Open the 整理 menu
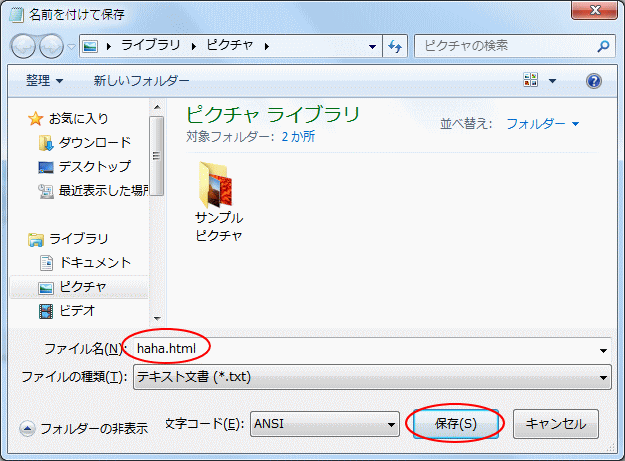Viewport: 625px width, 461px height. pyautogui.click(x=45, y=81)
